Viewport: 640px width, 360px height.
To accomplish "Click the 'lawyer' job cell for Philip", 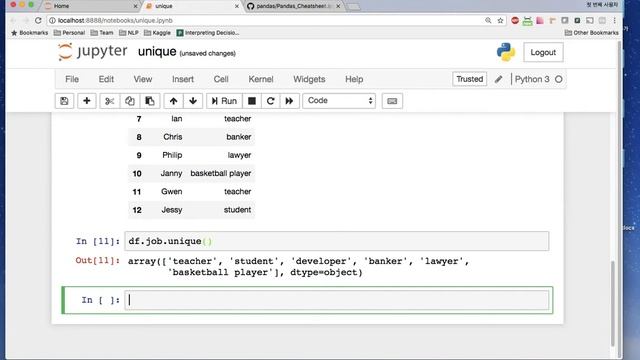I will tap(239, 155).
